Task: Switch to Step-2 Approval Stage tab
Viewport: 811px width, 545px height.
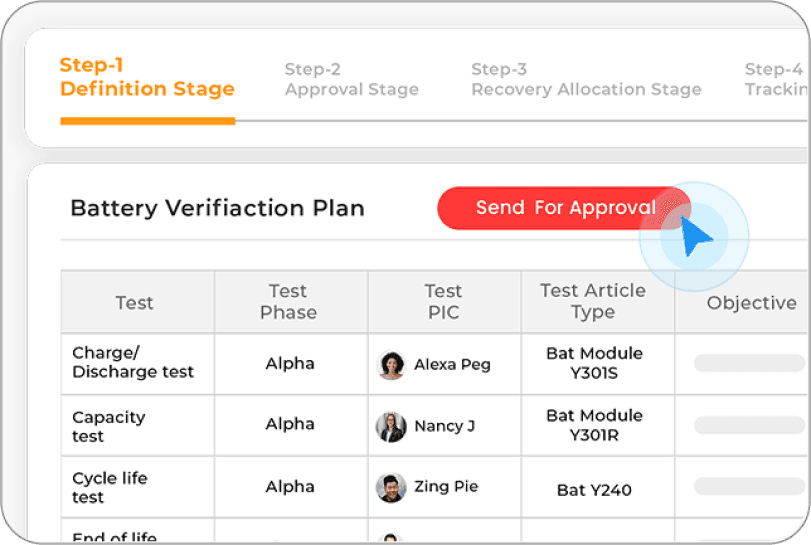Action: (x=351, y=79)
